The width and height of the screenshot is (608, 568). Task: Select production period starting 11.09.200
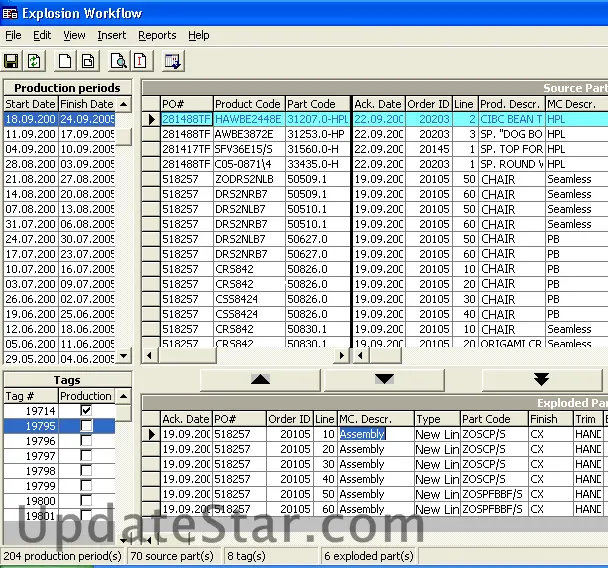(59, 134)
